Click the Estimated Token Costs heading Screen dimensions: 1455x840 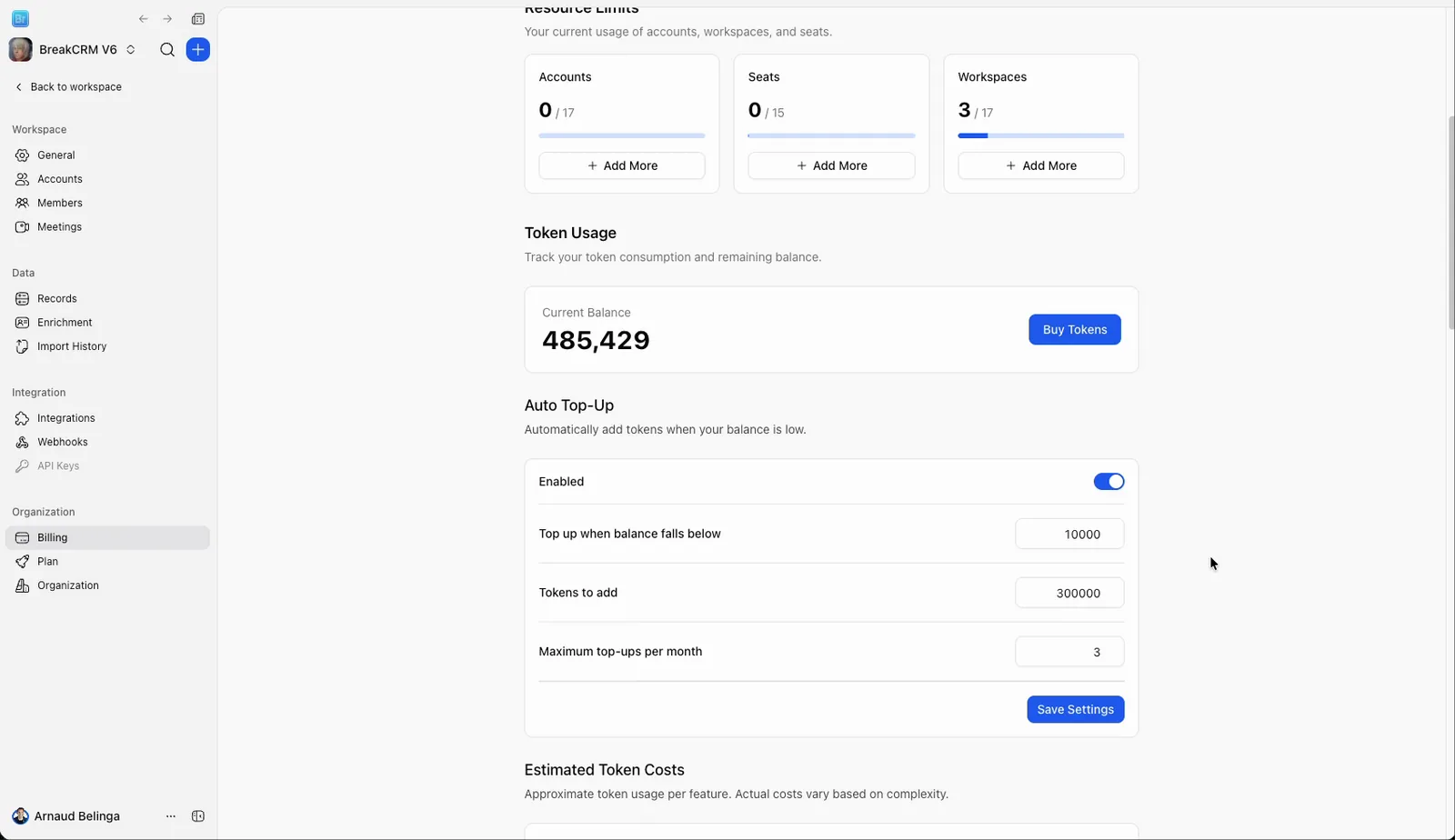605,770
